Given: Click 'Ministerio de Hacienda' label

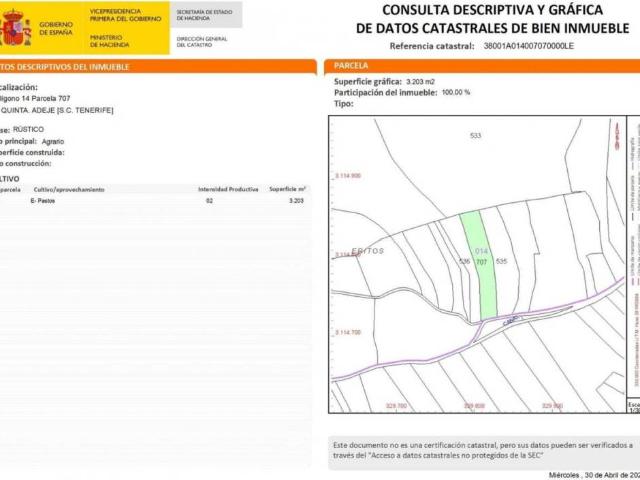Looking at the screenshot, I should pos(109,41).
